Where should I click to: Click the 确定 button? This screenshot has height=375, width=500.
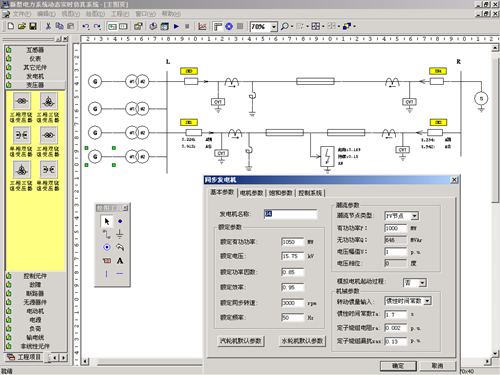click(398, 366)
